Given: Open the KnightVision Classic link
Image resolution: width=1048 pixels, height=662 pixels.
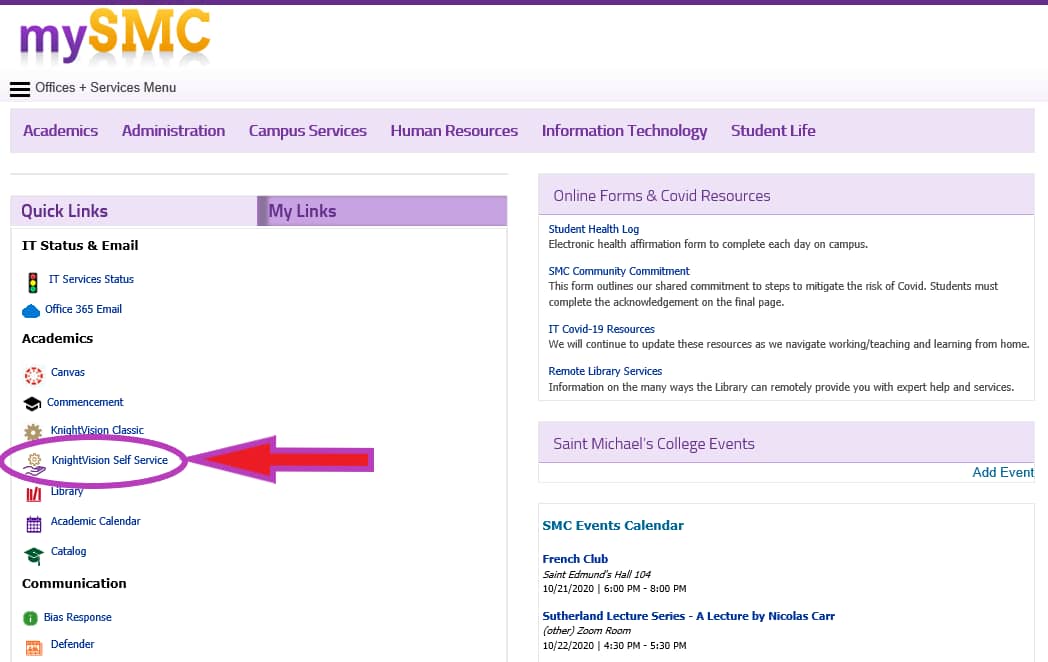Looking at the screenshot, I should click(97, 430).
